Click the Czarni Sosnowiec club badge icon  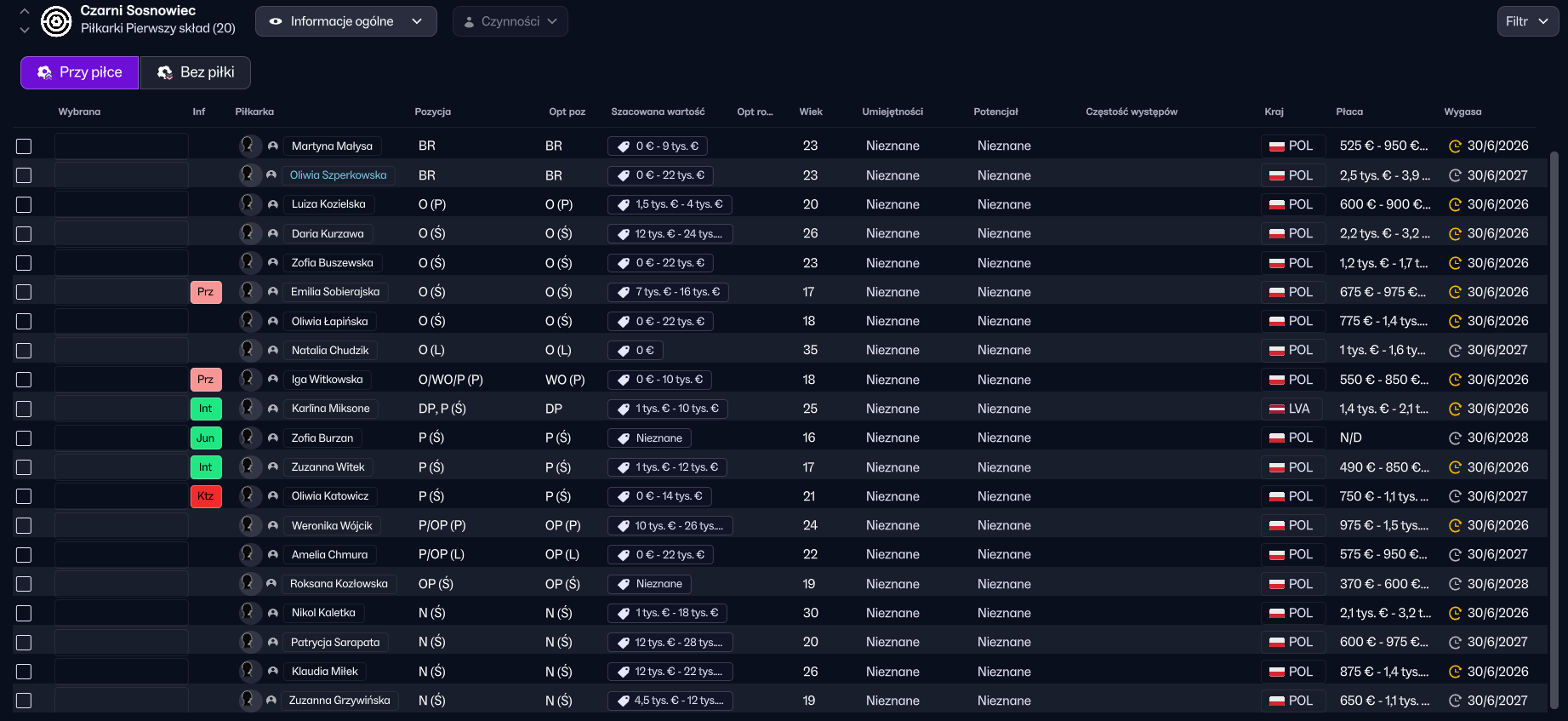click(56, 21)
